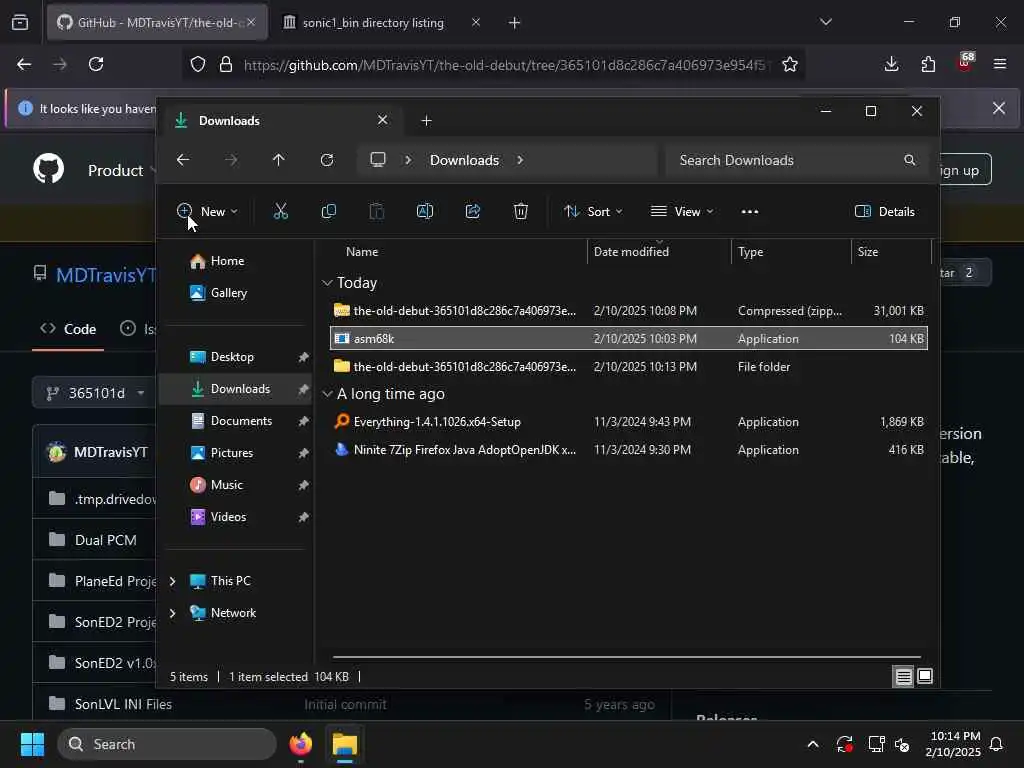Open the Code tab on GitHub
This screenshot has height=768, width=1024.
click(68, 329)
